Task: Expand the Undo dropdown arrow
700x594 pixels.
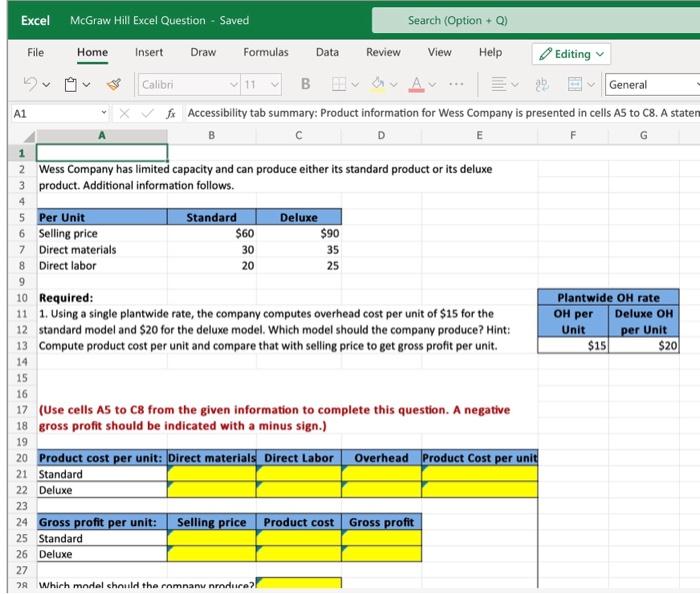Action: click(x=46, y=84)
